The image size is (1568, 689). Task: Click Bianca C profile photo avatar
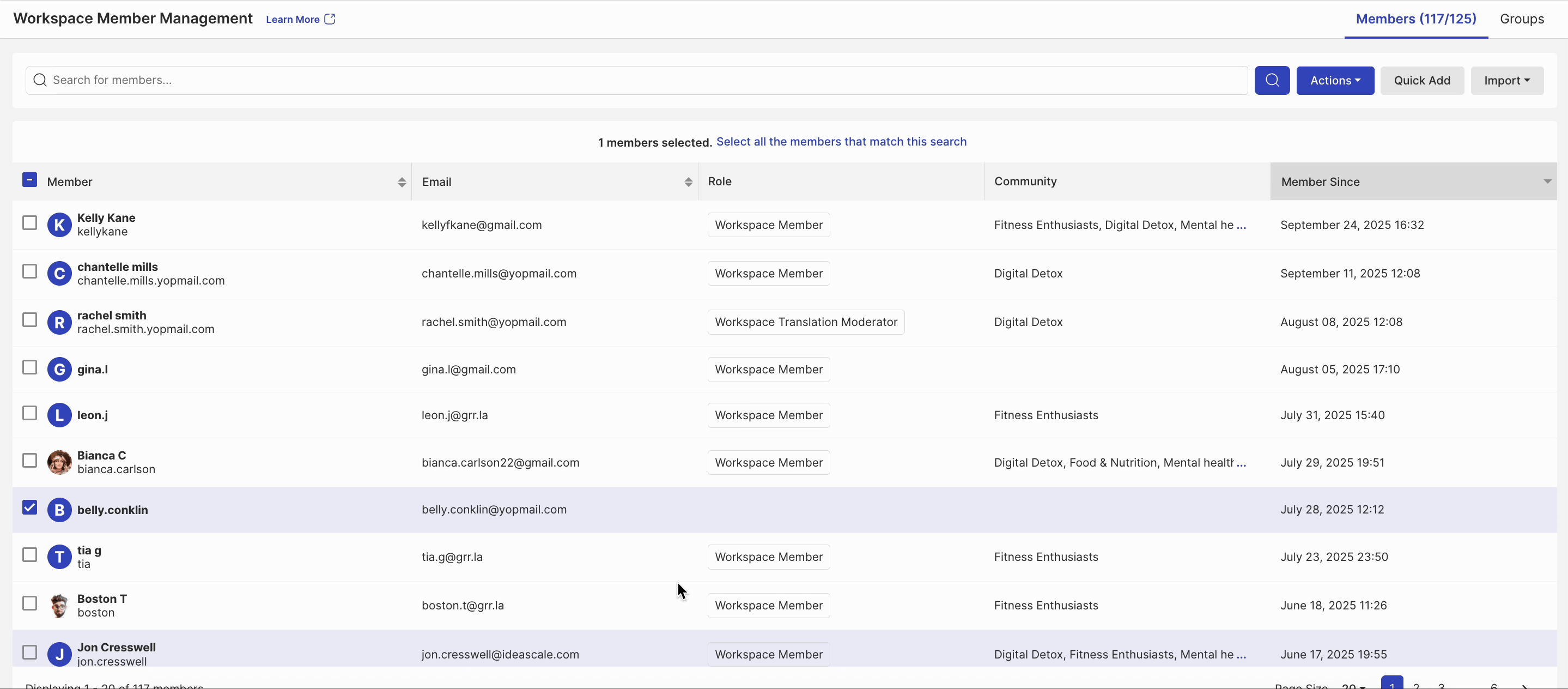pyautogui.click(x=59, y=462)
